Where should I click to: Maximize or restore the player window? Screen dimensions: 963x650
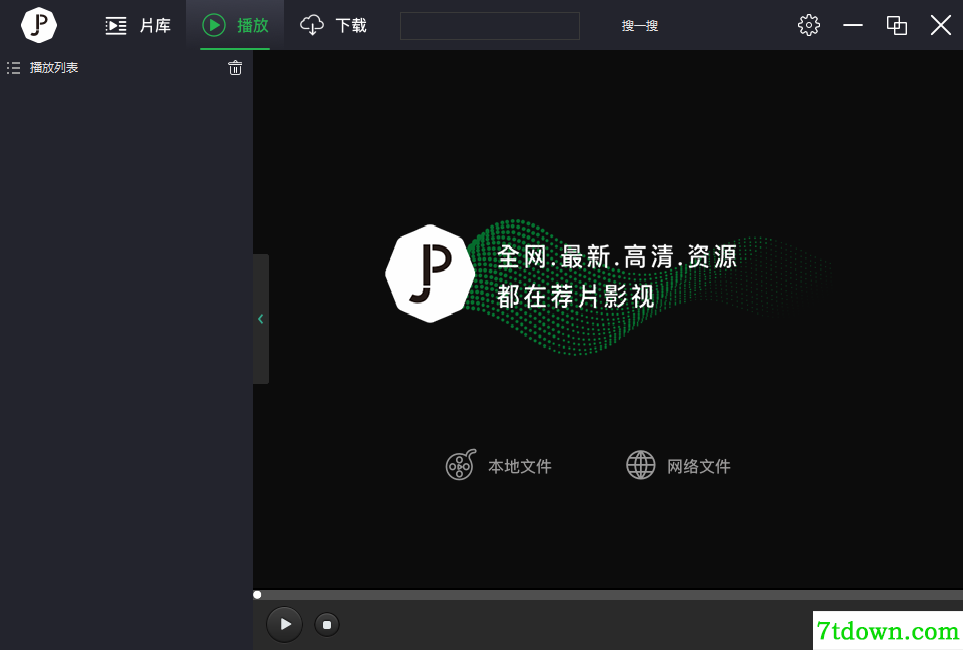coord(897,25)
